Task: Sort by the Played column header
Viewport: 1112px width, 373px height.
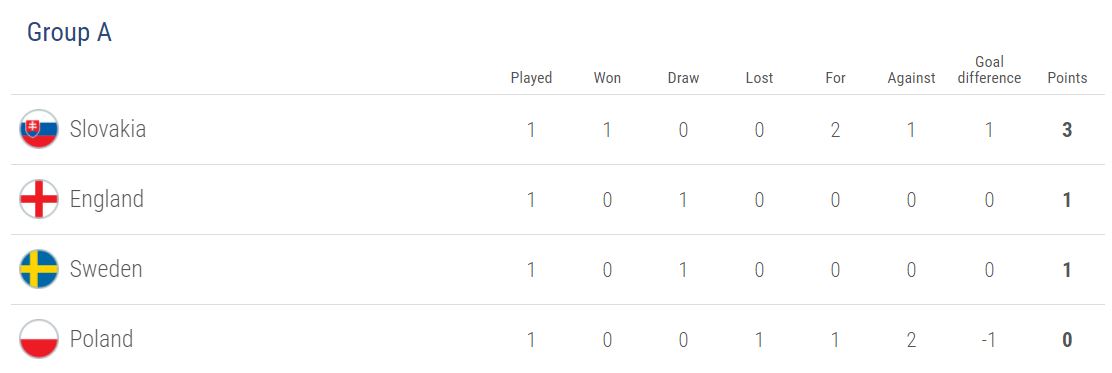Action: pyautogui.click(x=531, y=78)
